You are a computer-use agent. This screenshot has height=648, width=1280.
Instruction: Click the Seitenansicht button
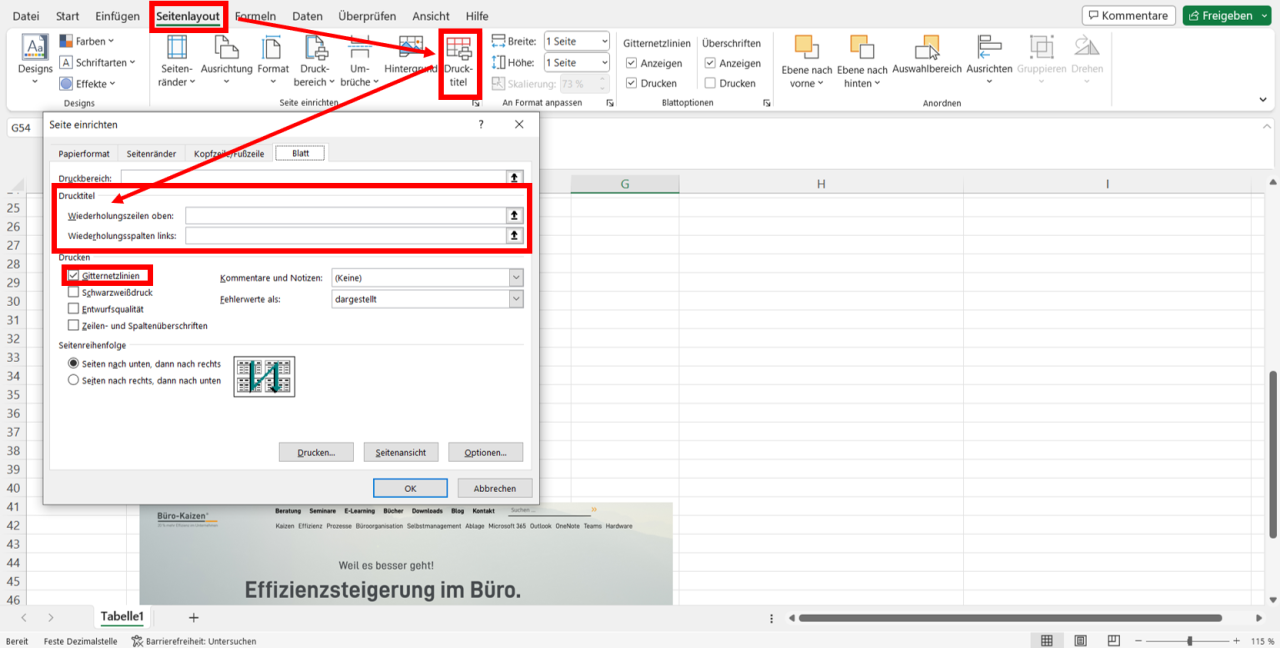pyautogui.click(x=400, y=451)
